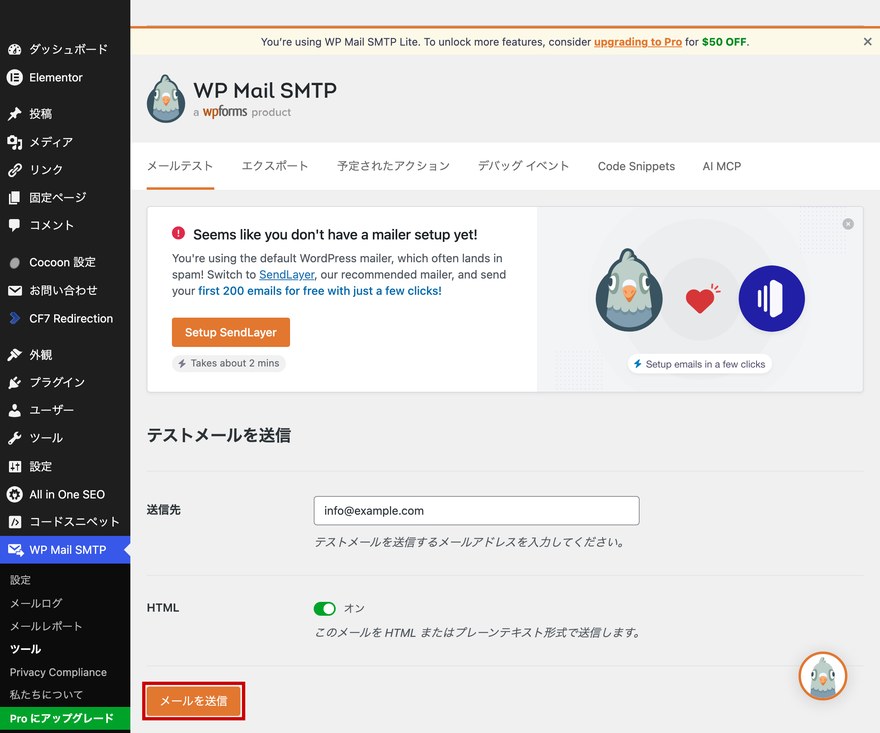Click the pushpin icon beside 投稿
The width and height of the screenshot is (880, 733).
(x=15, y=114)
